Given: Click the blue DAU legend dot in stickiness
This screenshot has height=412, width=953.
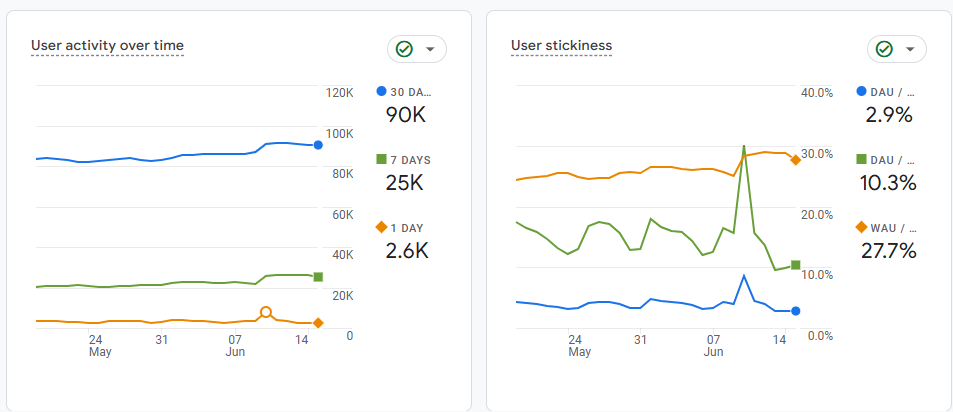Looking at the screenshot, I should 861,92.
